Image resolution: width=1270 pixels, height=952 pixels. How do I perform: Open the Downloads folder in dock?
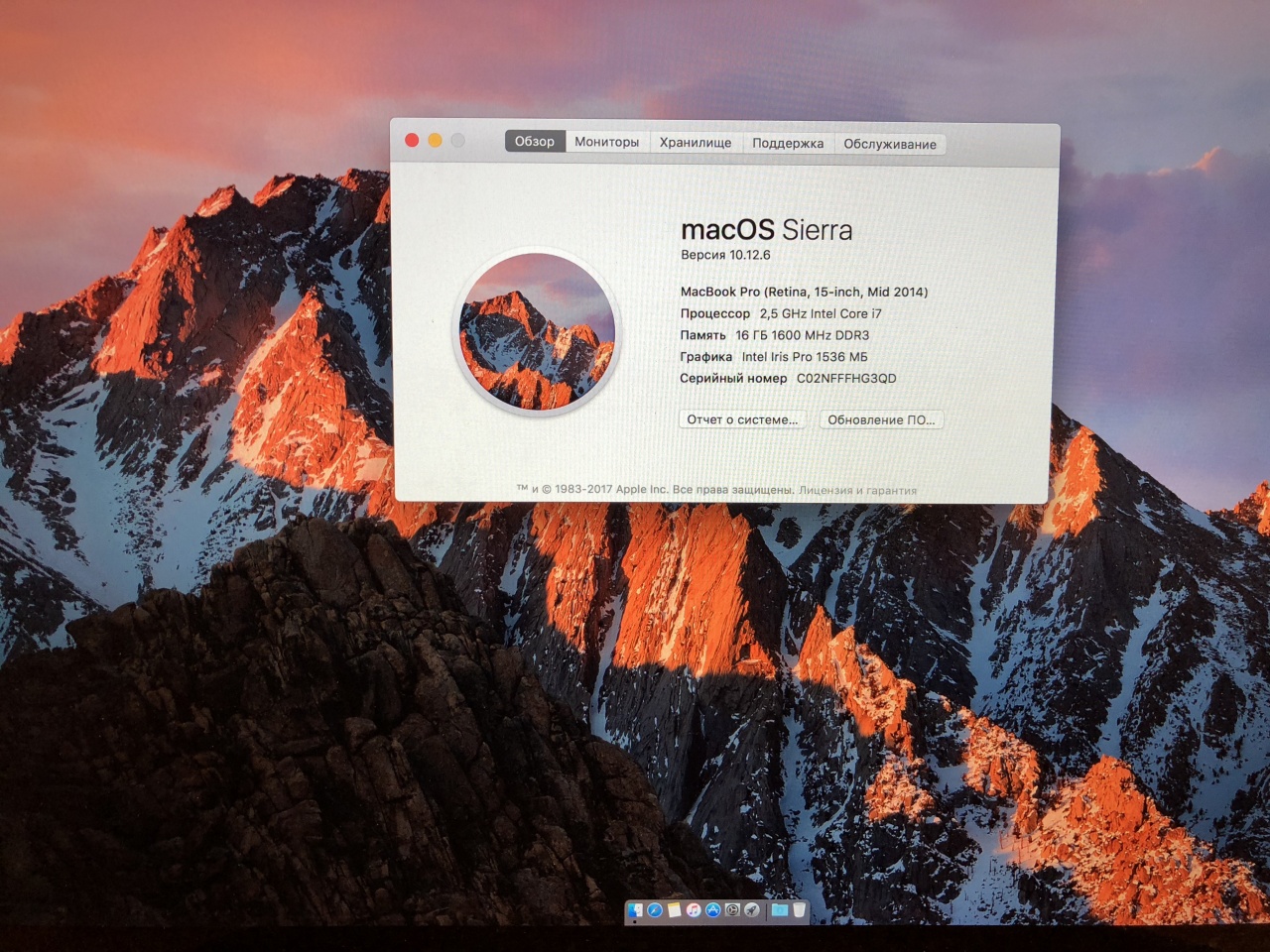(780, 910)
